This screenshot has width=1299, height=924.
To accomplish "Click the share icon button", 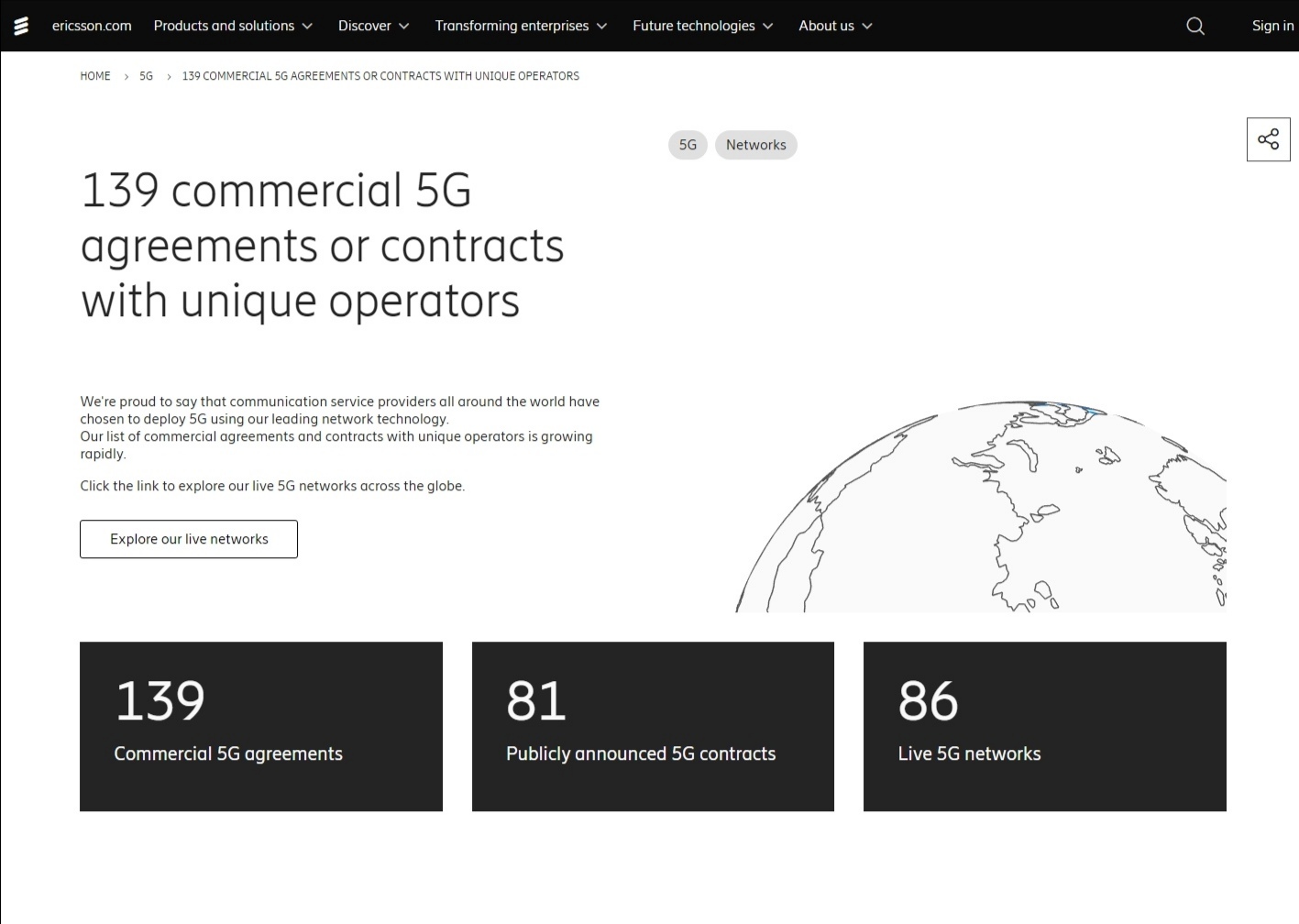I will [x=1268, y=139].
